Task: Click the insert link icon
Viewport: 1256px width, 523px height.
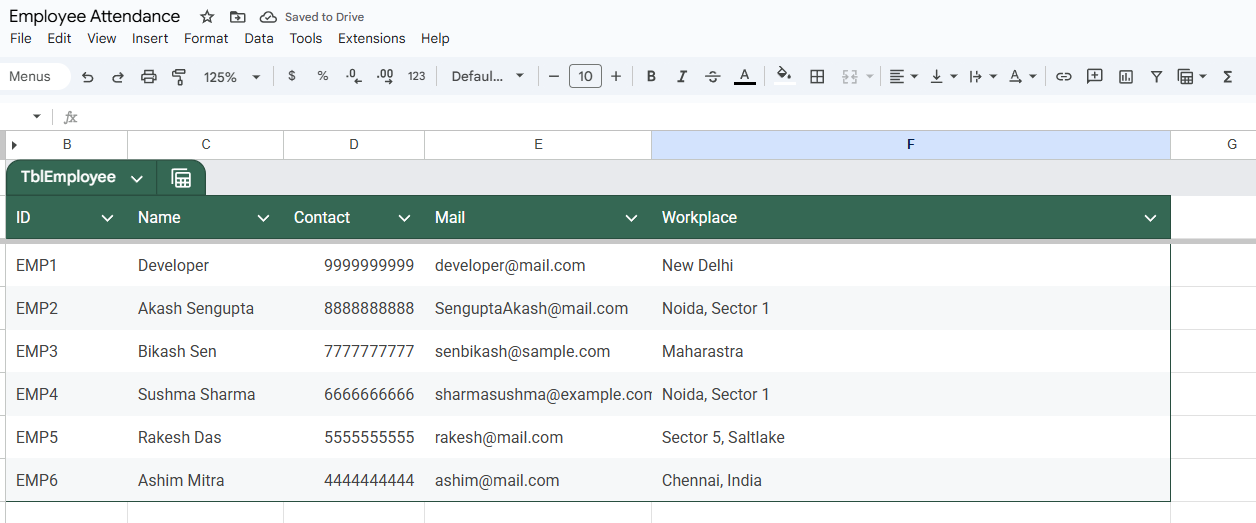Action: pos(1064,76)
